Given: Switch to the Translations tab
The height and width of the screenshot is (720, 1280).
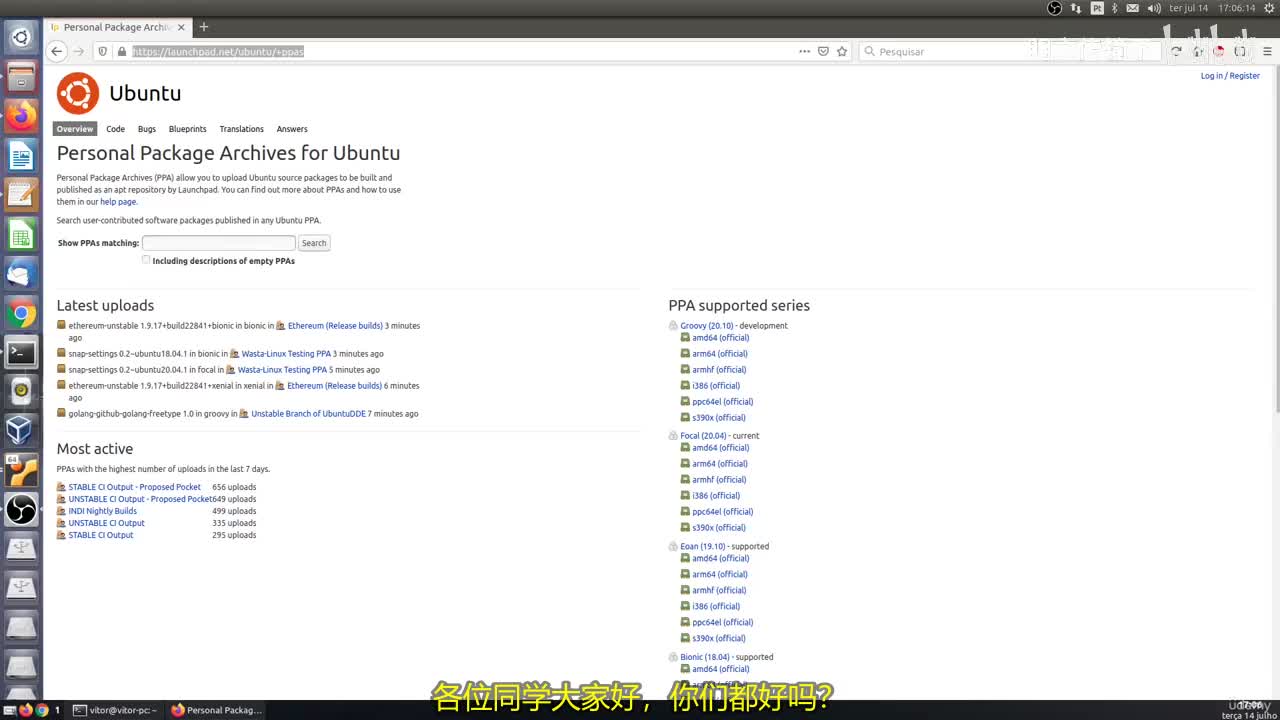Looking at the screenshot, I should (242, 129).
